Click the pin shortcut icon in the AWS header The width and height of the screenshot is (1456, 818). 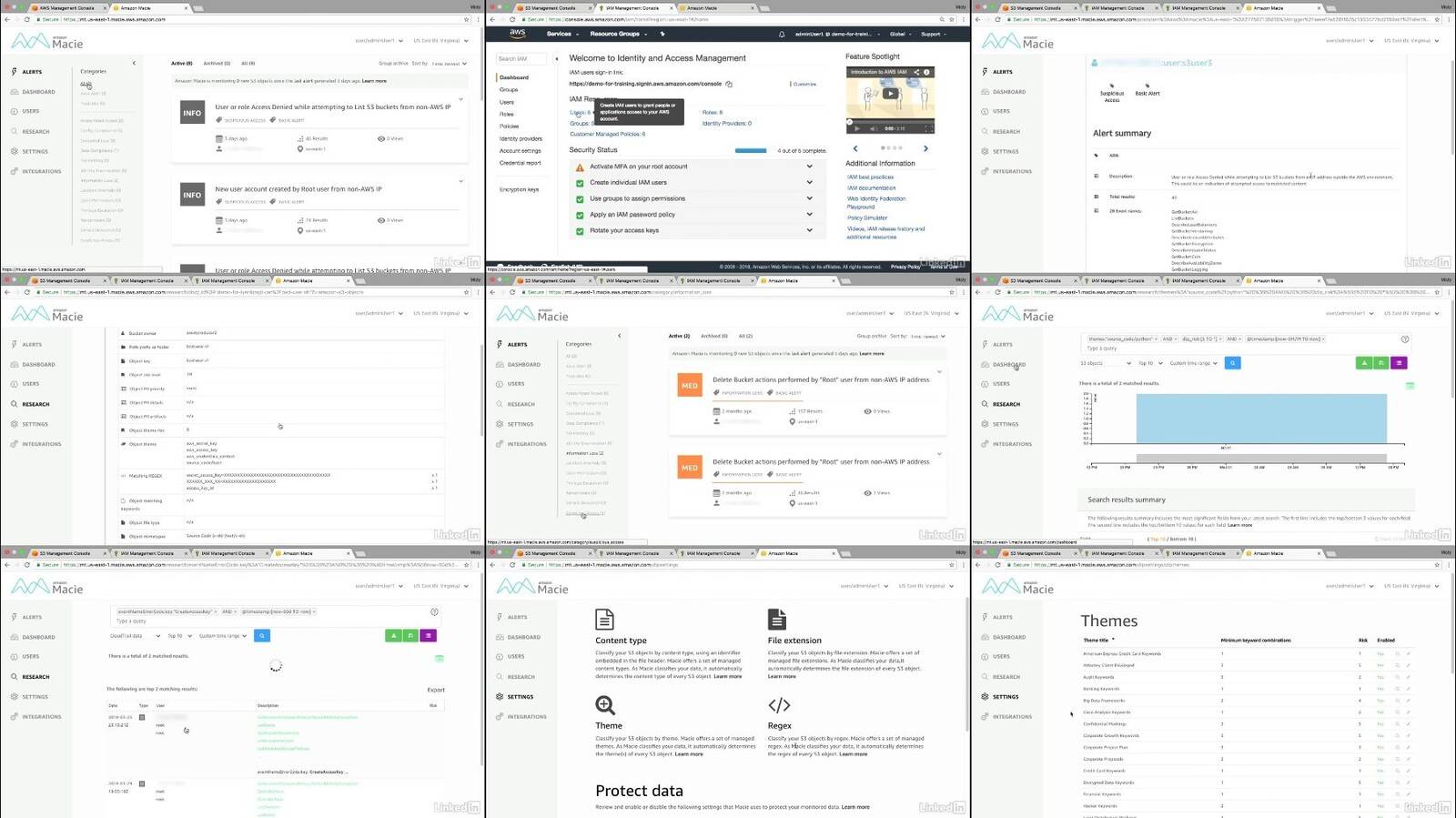pyautogui.click(x=662, y=34)
